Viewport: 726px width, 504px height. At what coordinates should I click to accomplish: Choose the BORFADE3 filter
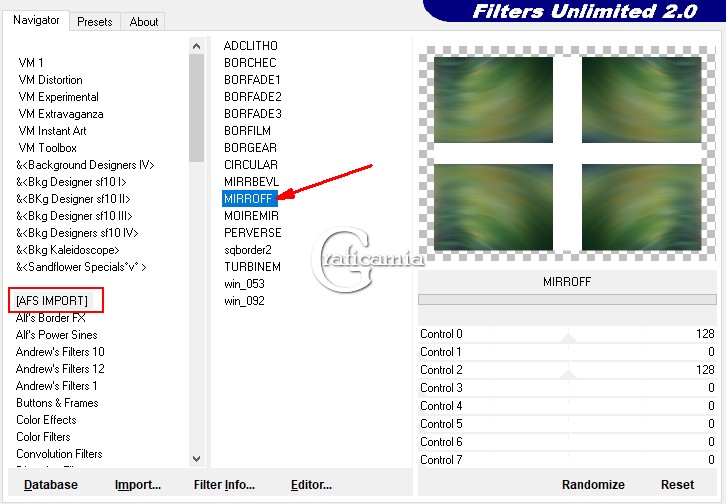(x=253, y=114)
